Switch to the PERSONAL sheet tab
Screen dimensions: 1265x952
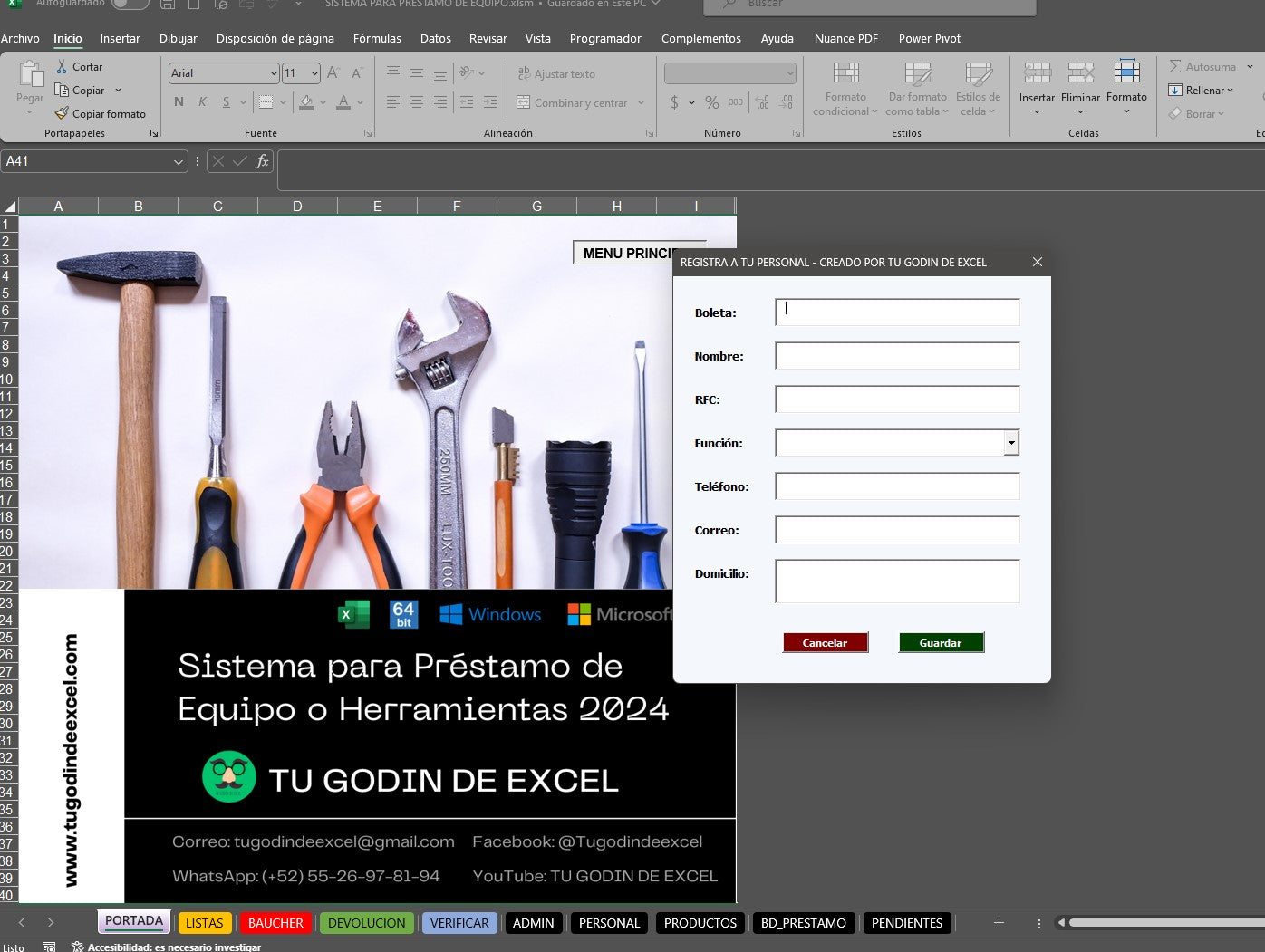(x=609, y=923)
